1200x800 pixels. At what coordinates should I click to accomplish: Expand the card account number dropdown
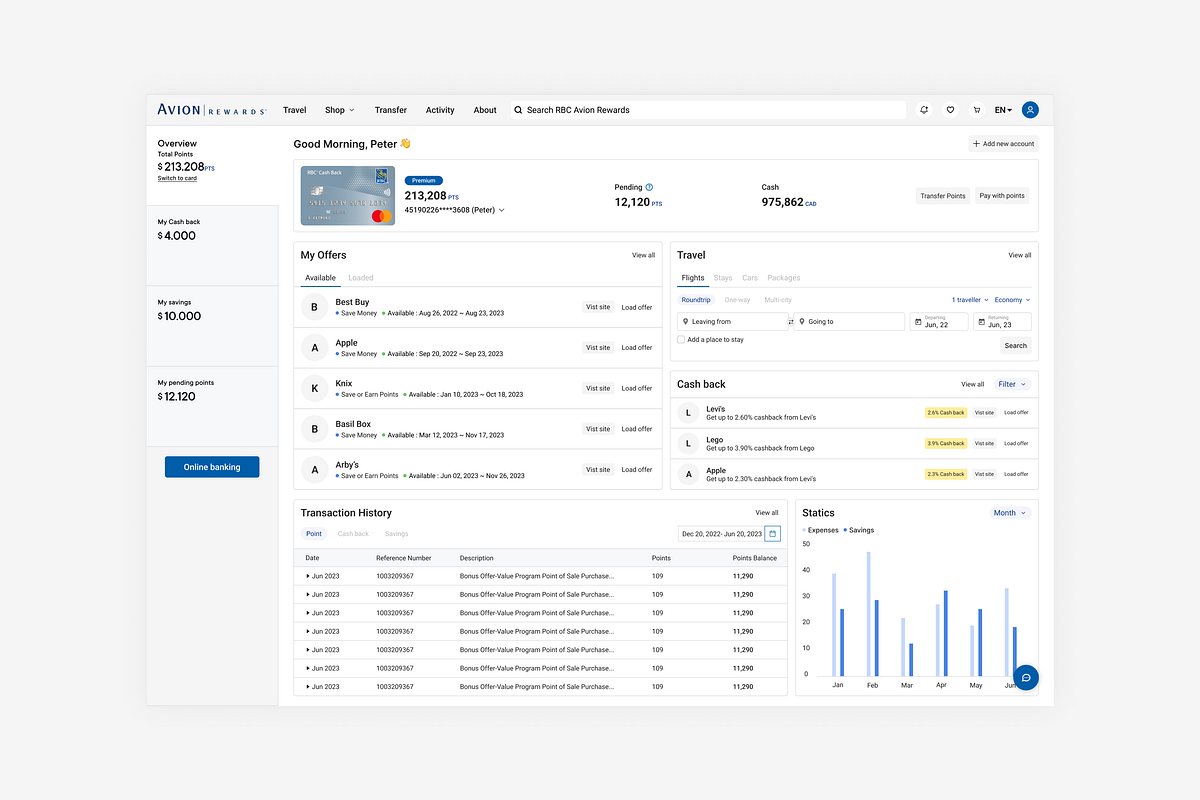502,210
